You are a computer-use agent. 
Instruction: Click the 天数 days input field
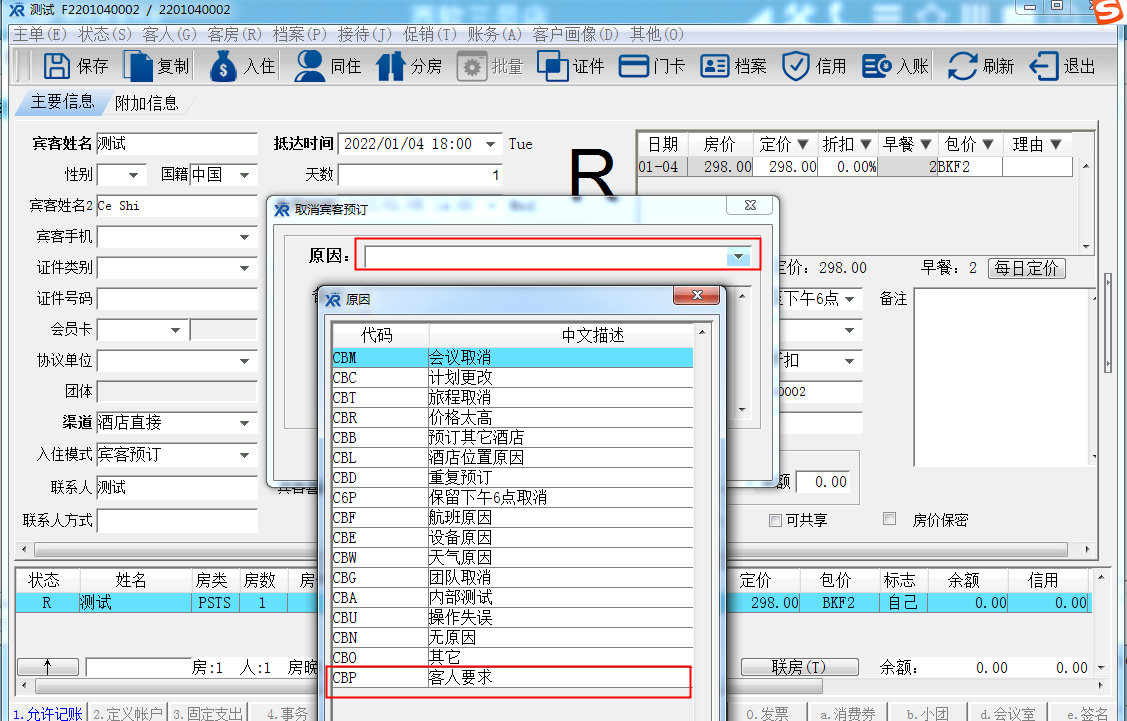coord(420,175)
